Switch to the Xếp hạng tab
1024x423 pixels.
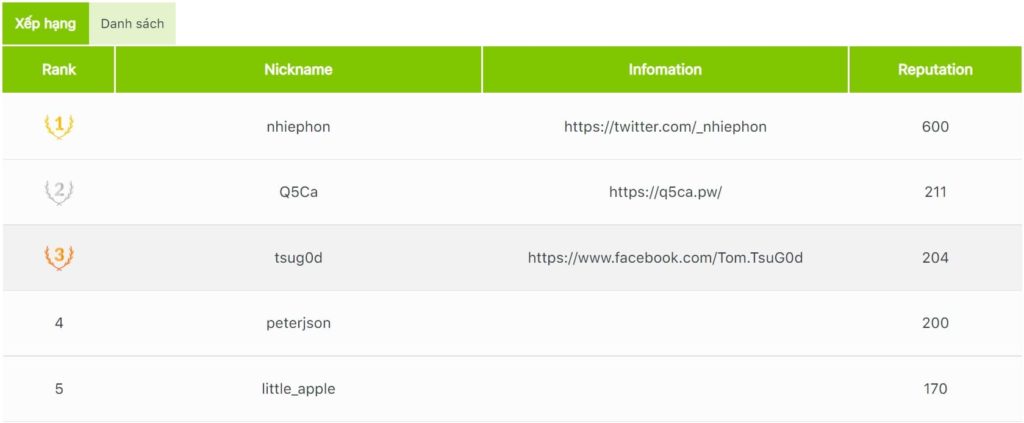tap(45, 23)
